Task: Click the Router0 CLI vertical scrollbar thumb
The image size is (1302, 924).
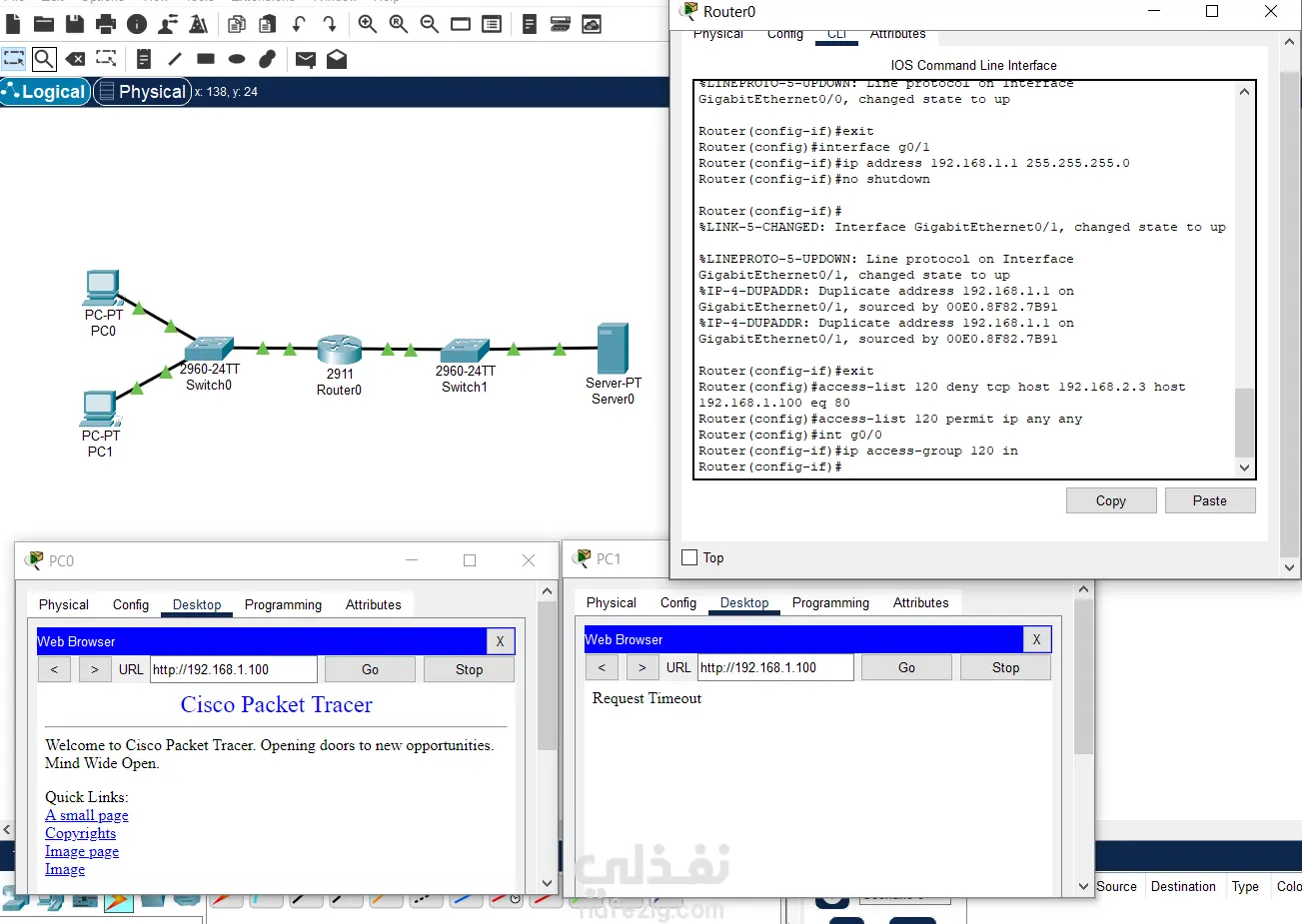Action: tap(1244, 423)
